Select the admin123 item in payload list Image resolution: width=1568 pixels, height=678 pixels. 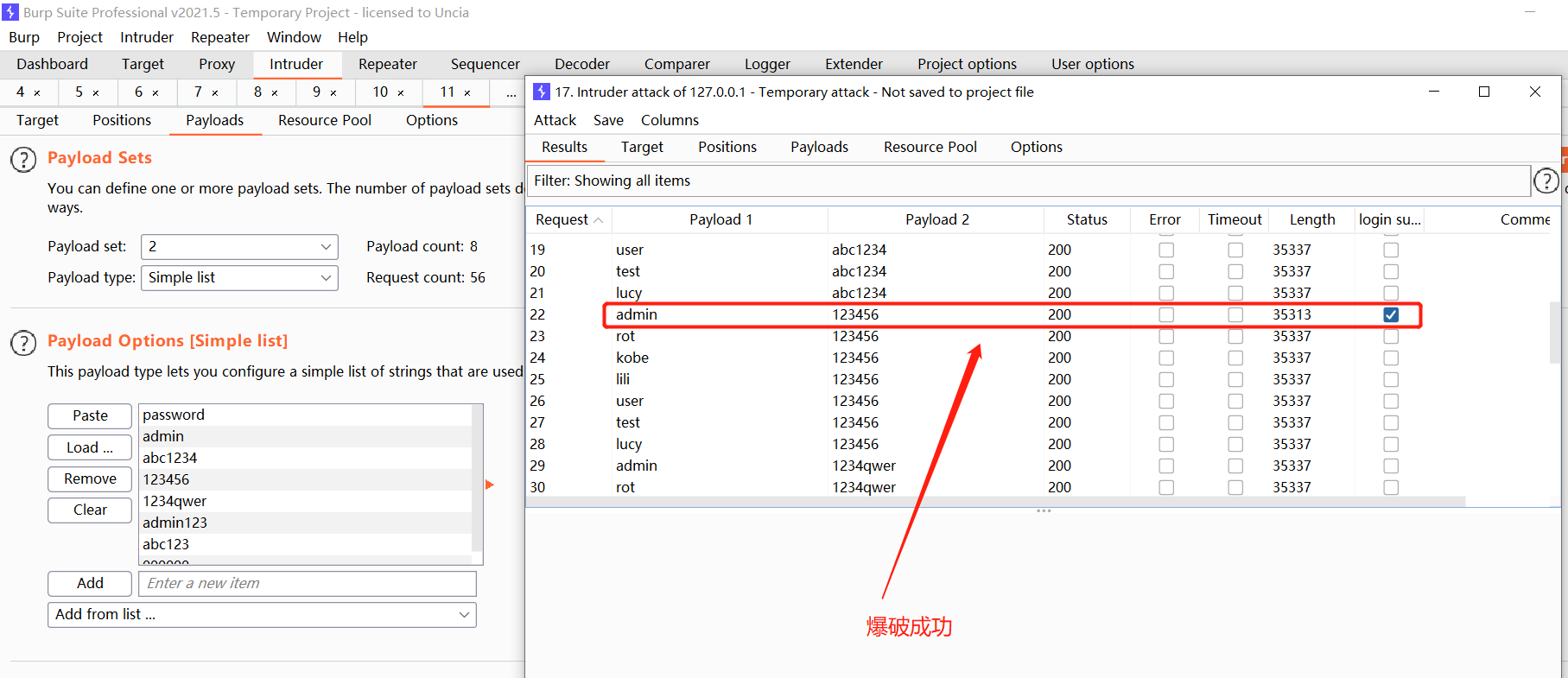point(306,523)
